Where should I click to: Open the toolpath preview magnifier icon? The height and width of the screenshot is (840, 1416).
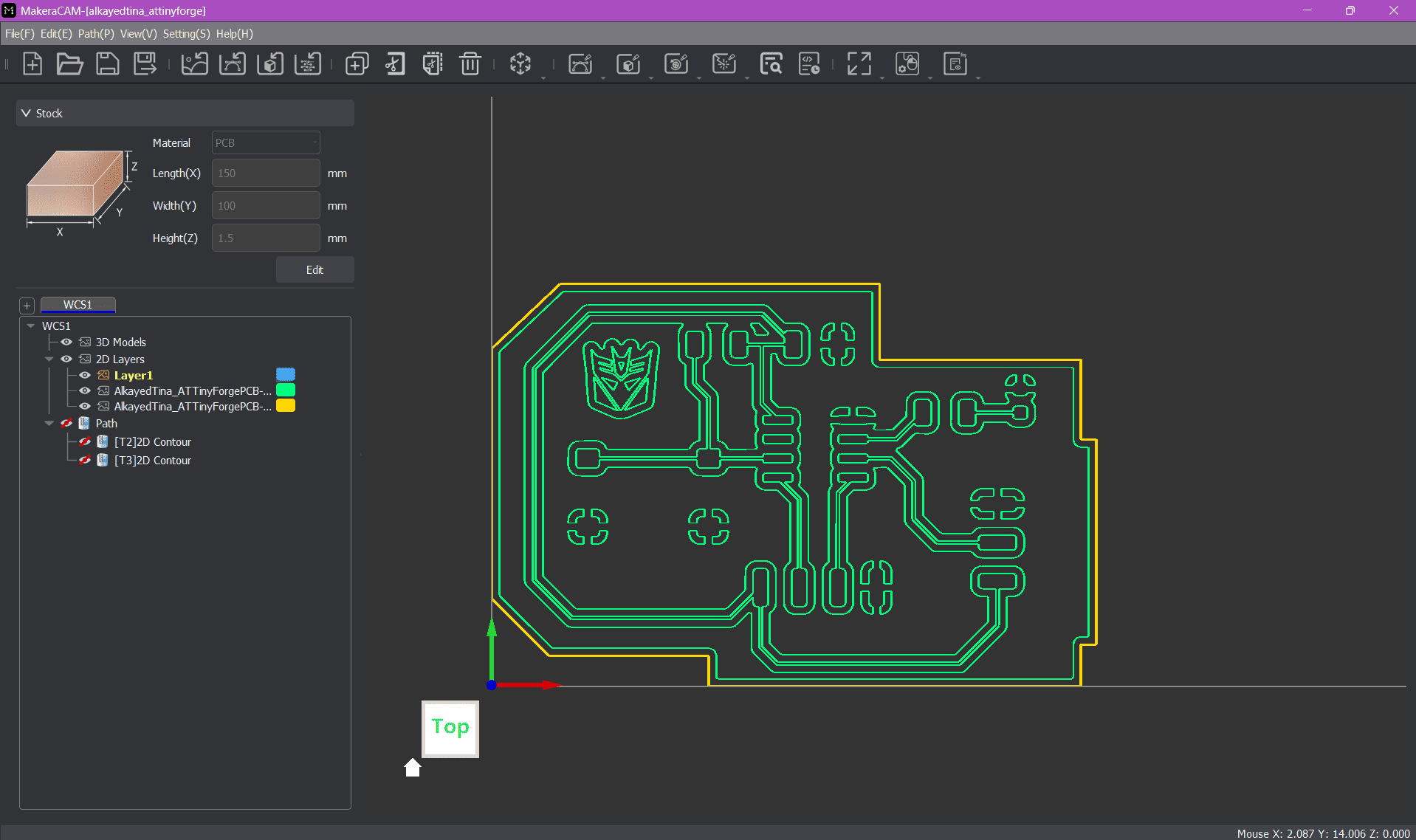point(771,64)
